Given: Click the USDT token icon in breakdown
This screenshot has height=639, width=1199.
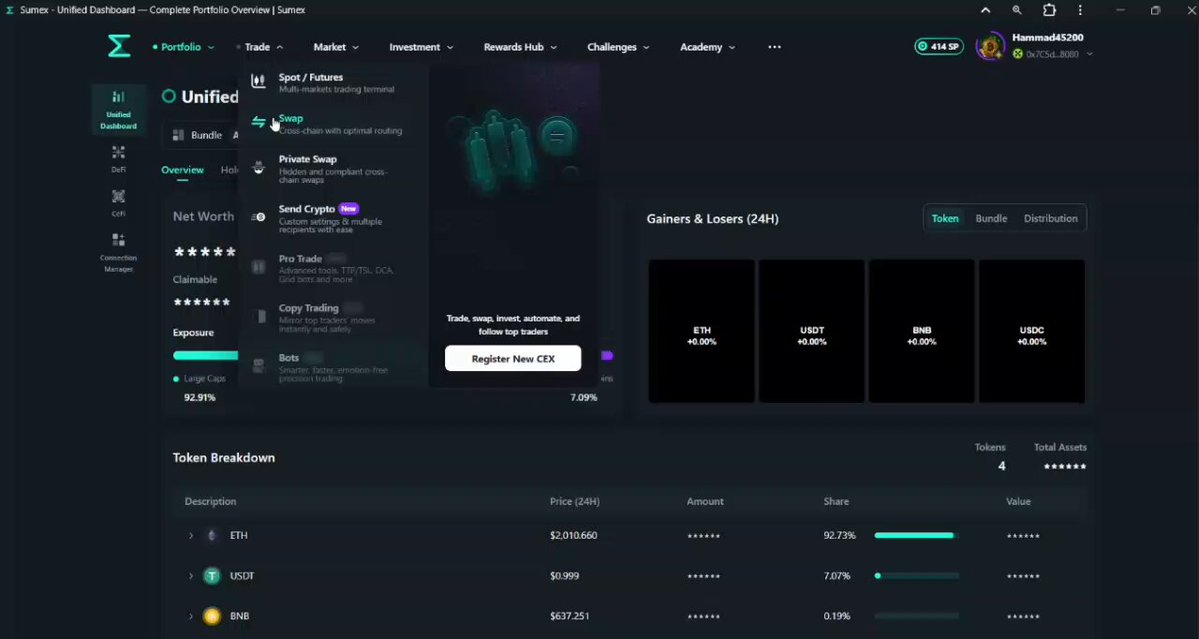Looking at the screenshot, I should coord(212,576).
